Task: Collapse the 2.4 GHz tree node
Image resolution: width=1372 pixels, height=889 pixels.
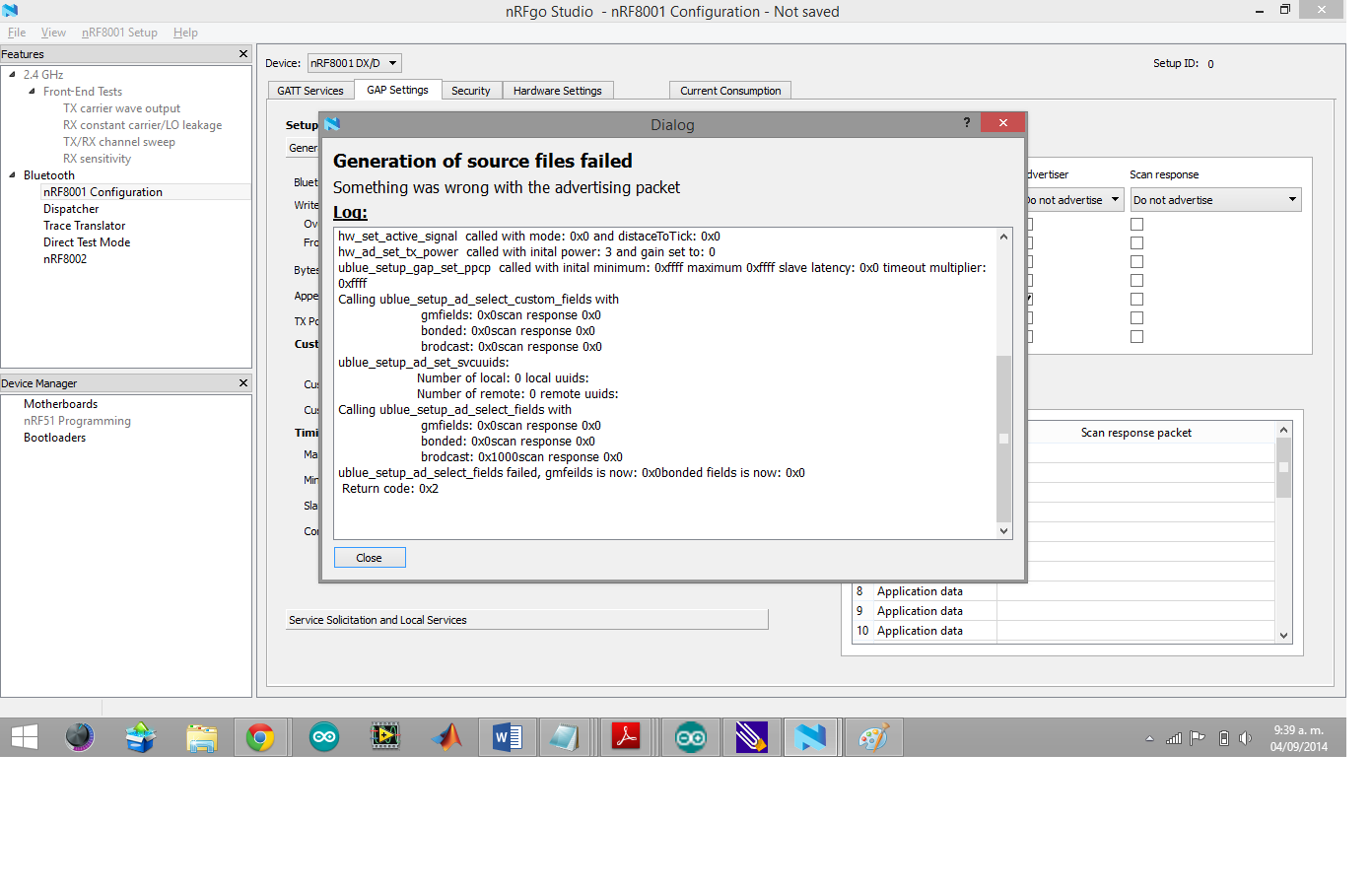Action: pos(12,74)
